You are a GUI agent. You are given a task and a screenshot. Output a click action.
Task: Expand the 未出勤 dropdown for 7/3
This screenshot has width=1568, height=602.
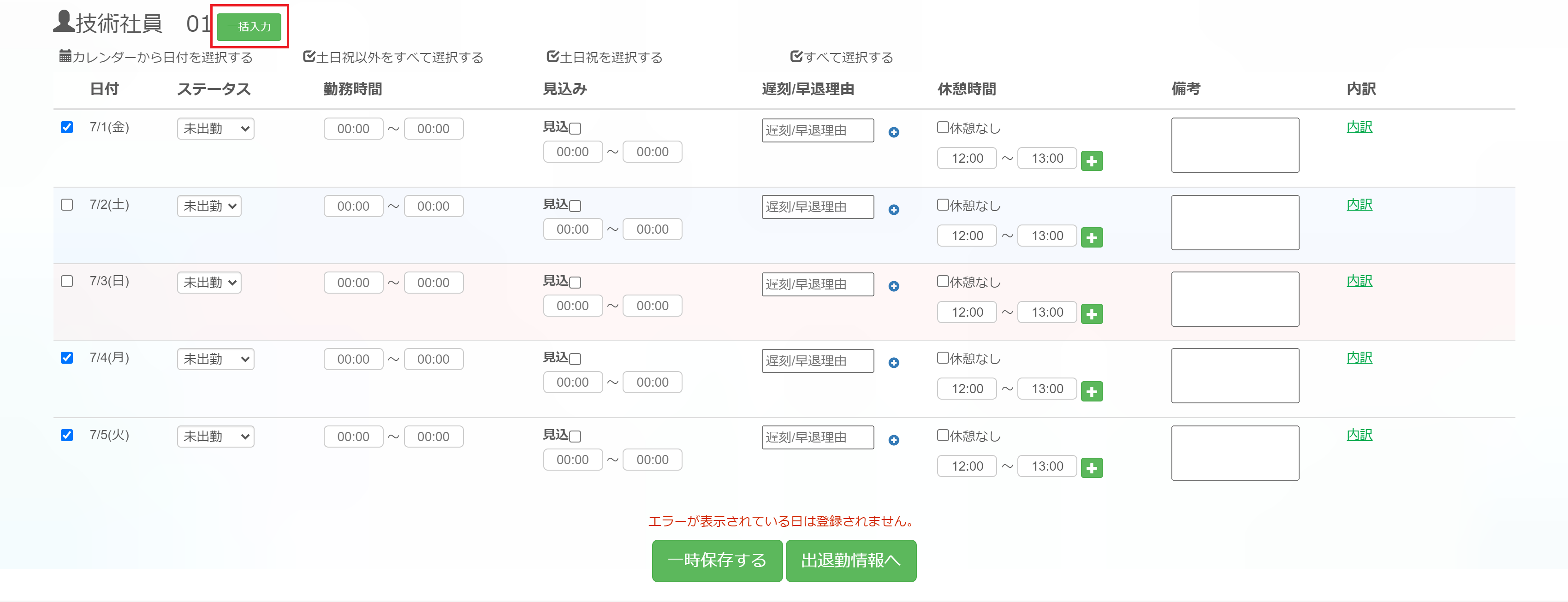[209, 283]
